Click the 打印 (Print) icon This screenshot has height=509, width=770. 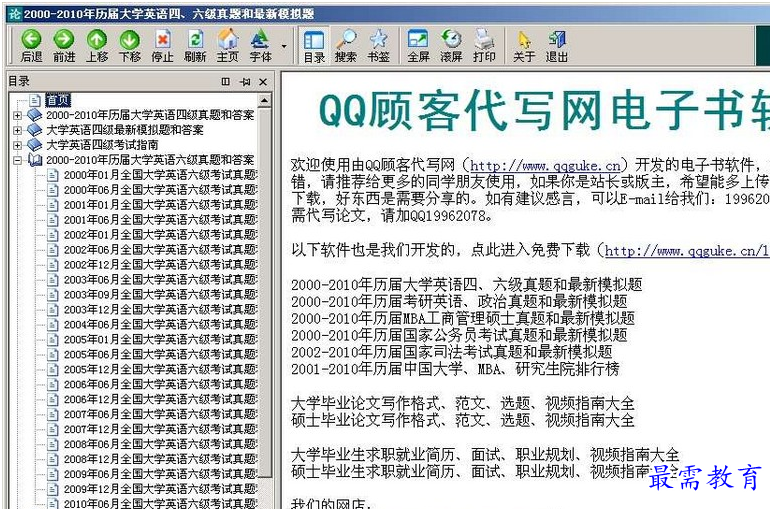[x=484, y=46]
